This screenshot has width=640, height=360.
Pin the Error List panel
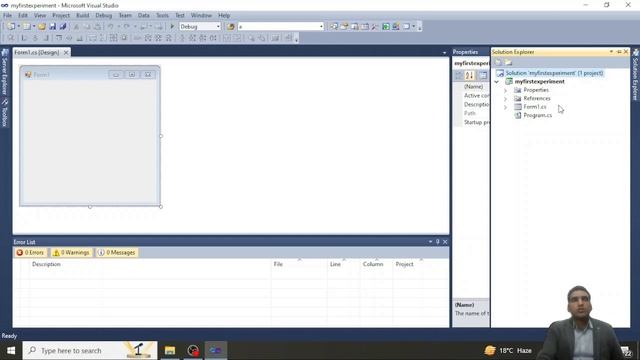(438, 242)
